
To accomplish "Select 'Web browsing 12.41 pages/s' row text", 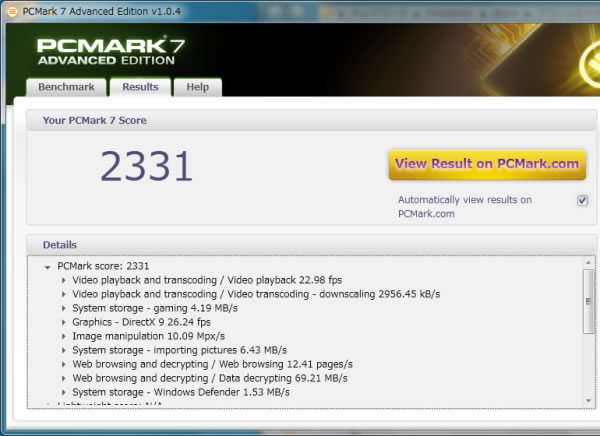I will [x=212, y=364].
